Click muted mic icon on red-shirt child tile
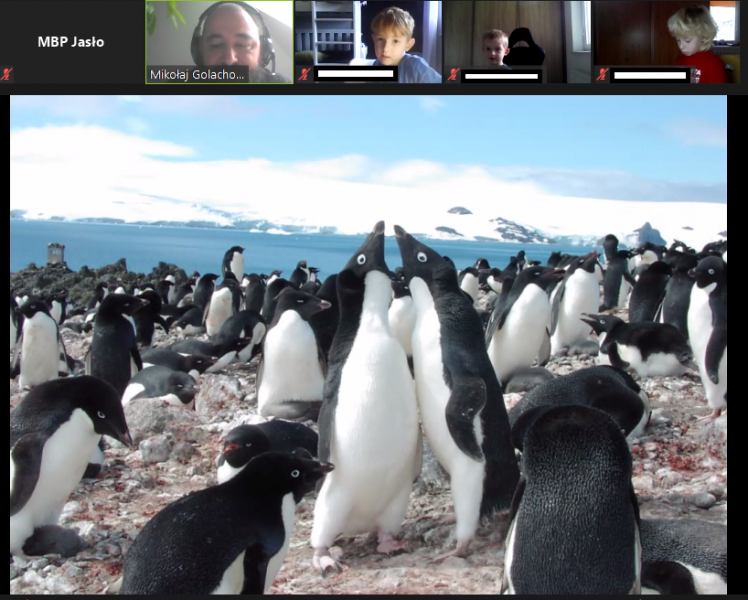This screenshot has height=600, width=748. [602, 74]
